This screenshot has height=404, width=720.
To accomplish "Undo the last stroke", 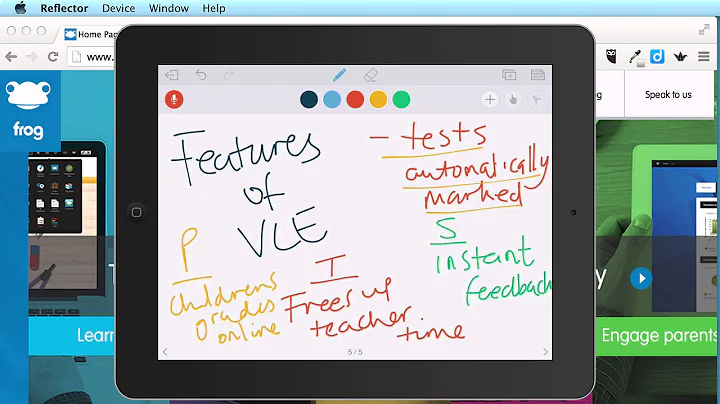I will point(201,74).
